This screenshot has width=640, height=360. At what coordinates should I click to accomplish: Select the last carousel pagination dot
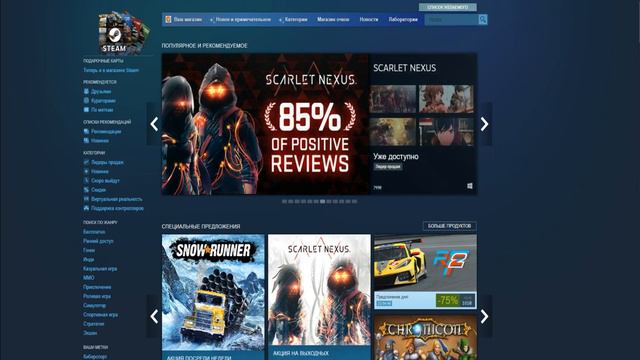354,201
